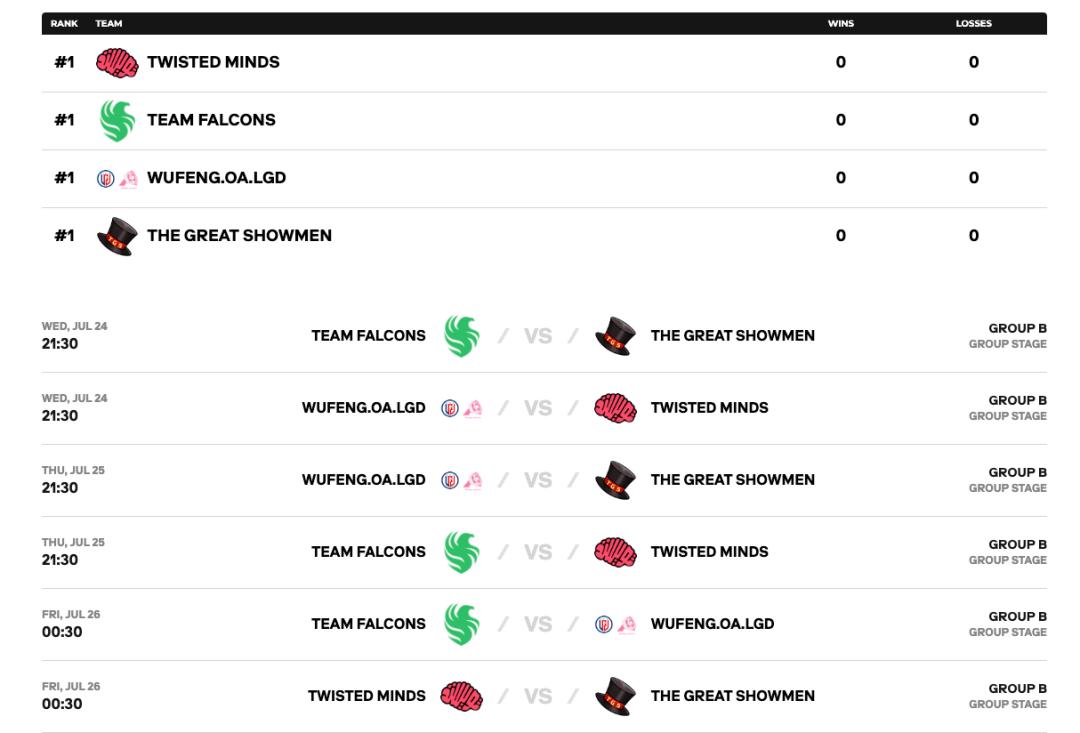Click The Great Showmen top hat logo in standings
Screen dimensions: 1080x733
click(x=116, y=236)
